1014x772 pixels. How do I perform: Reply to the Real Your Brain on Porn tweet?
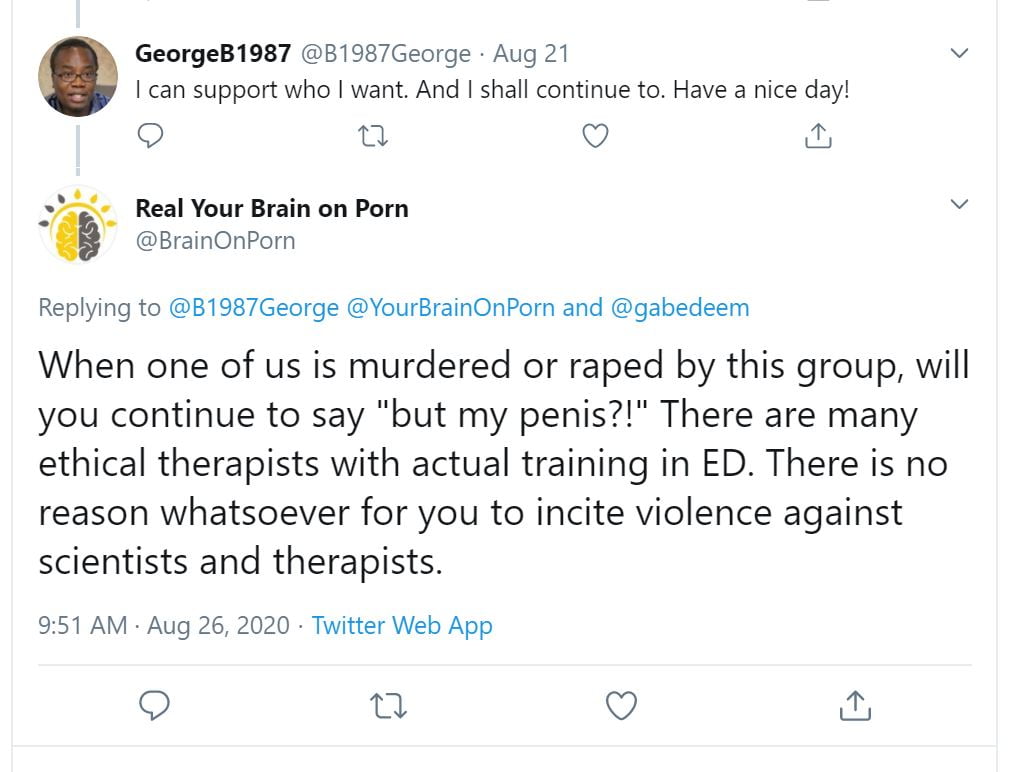(x=153, y=705)
